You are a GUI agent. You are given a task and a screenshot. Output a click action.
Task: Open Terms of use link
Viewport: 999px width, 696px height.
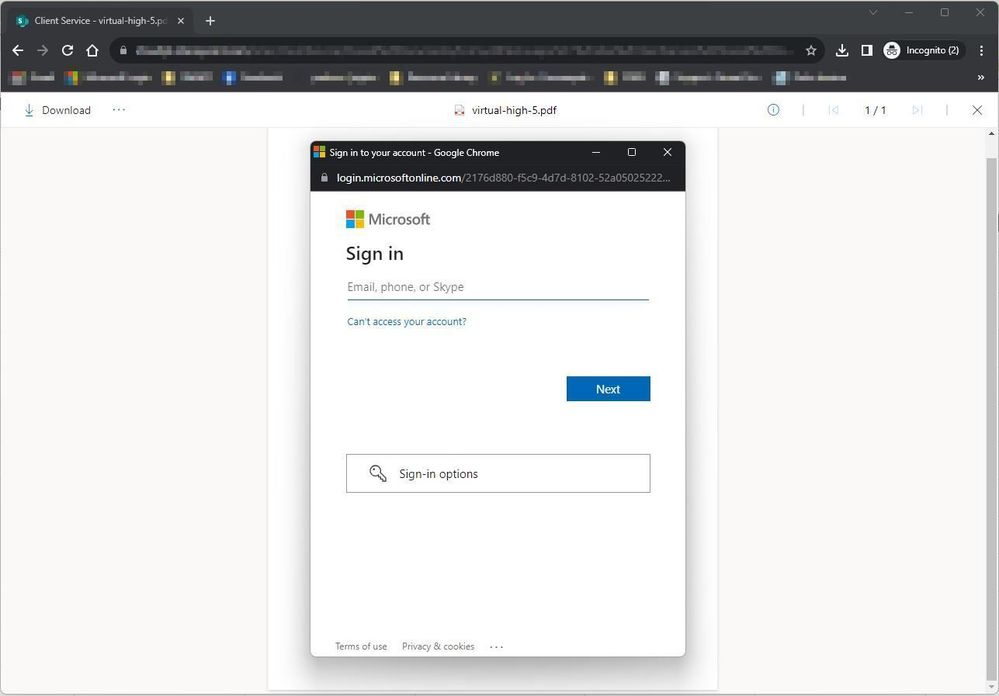pyautogui.click(x=361, y=646)
